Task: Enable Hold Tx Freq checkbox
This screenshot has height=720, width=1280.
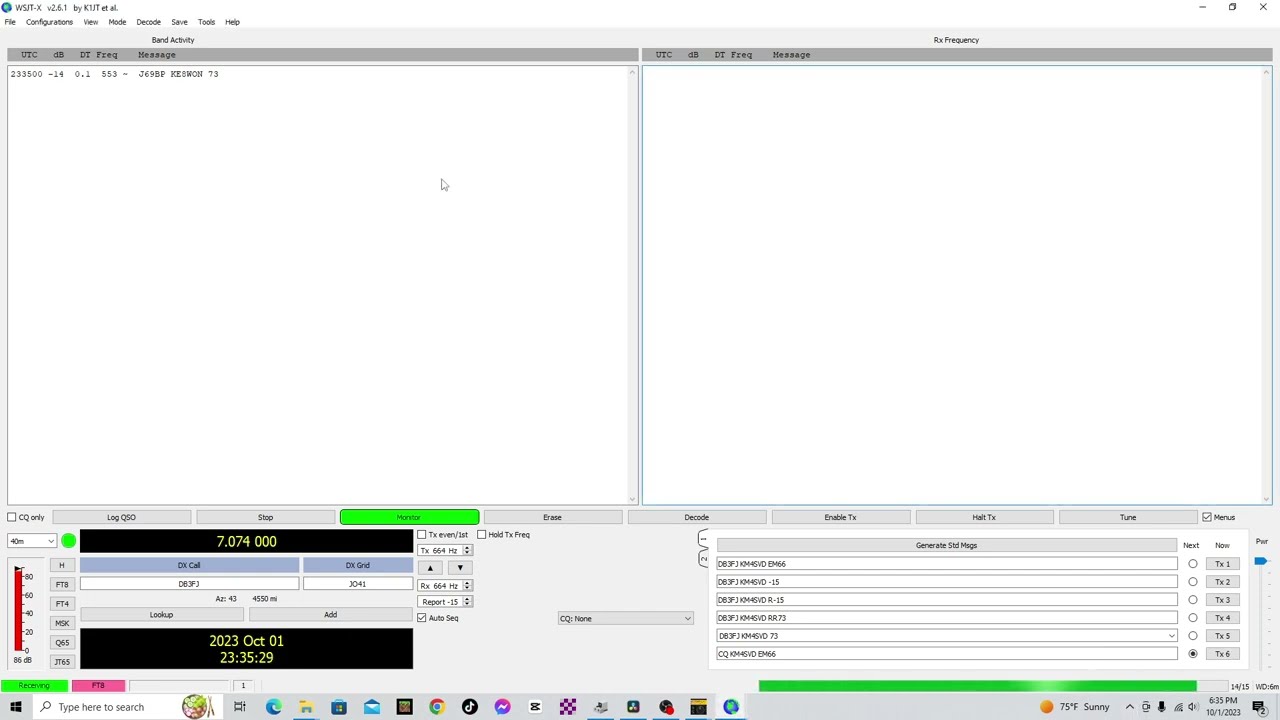Action: 482,534
